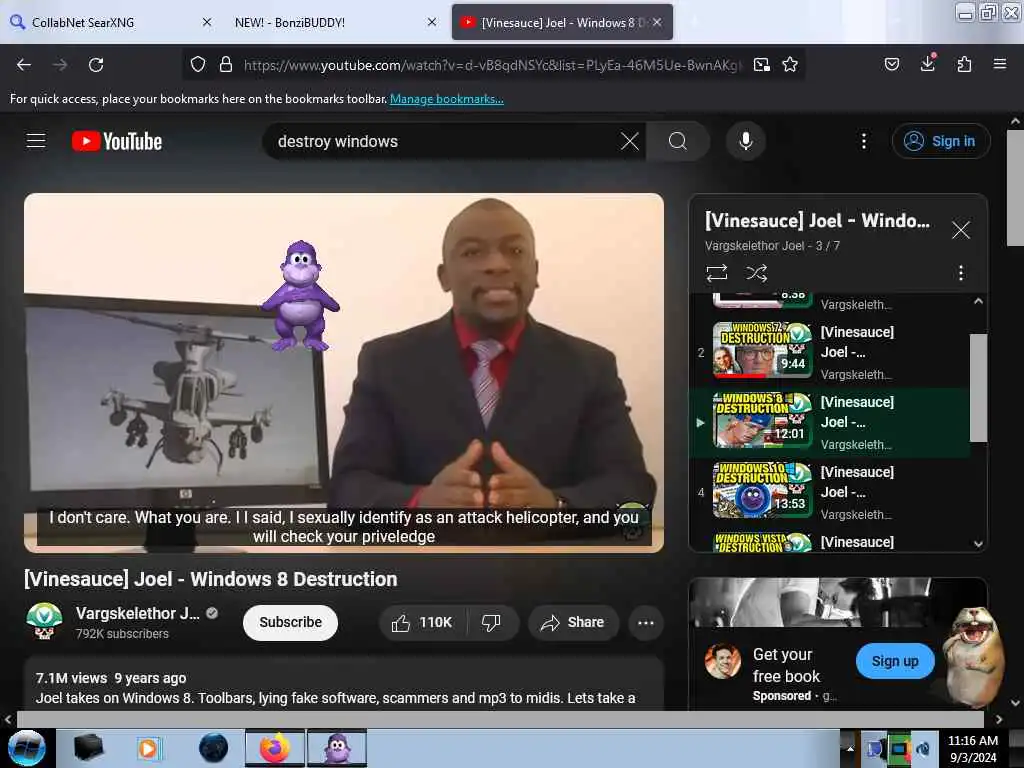1024x768 pixels.
Task: Open more actions ellipsis under video
Action: tap(646, 623)
